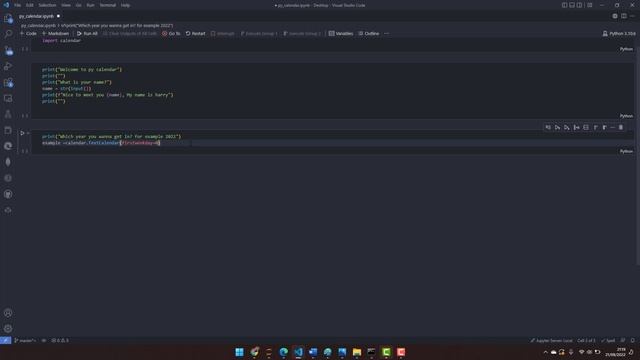Show notifications bell in status bar
The image size is (640, 360).
pos(632,340)
